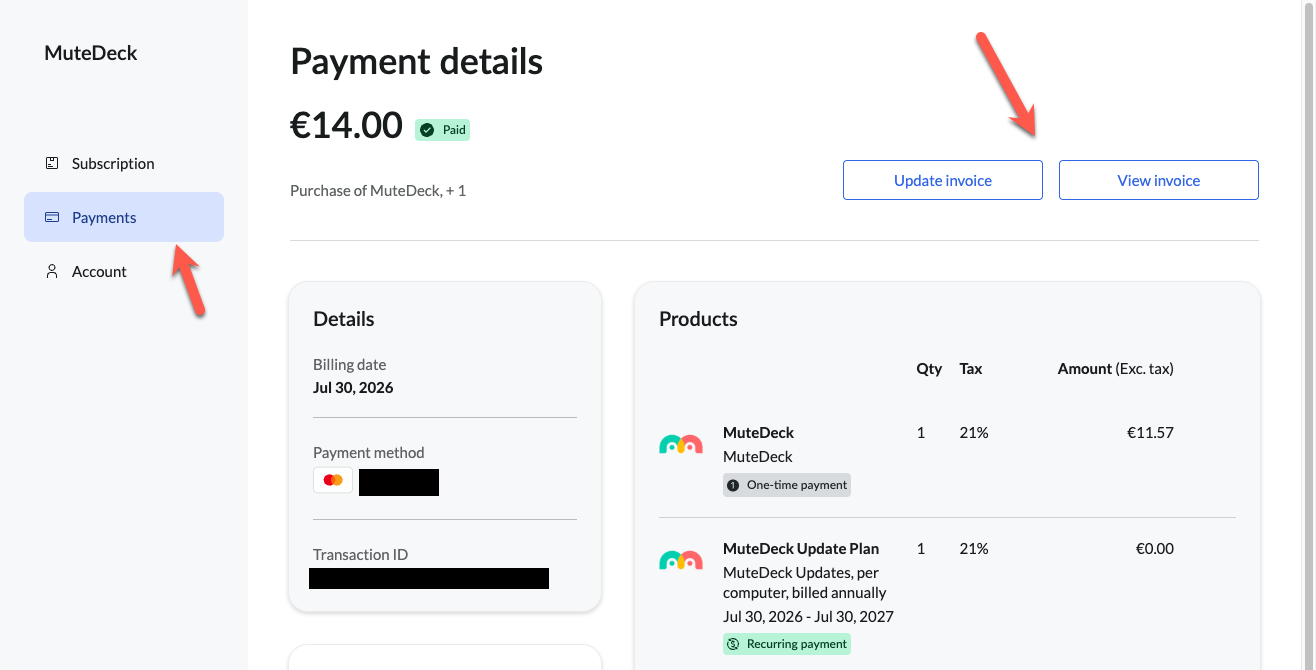1316x670 pixels.
Task: Click the One-time payment badge icon
Action: coord(733,485)
